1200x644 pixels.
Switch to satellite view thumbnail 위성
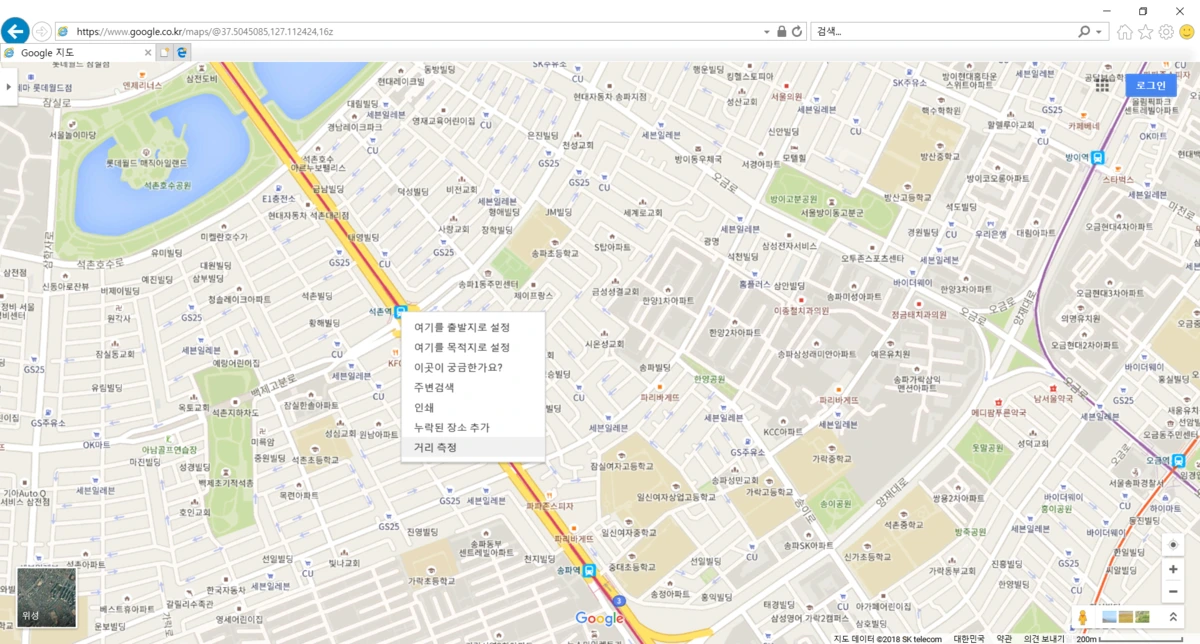pos(47,597)
